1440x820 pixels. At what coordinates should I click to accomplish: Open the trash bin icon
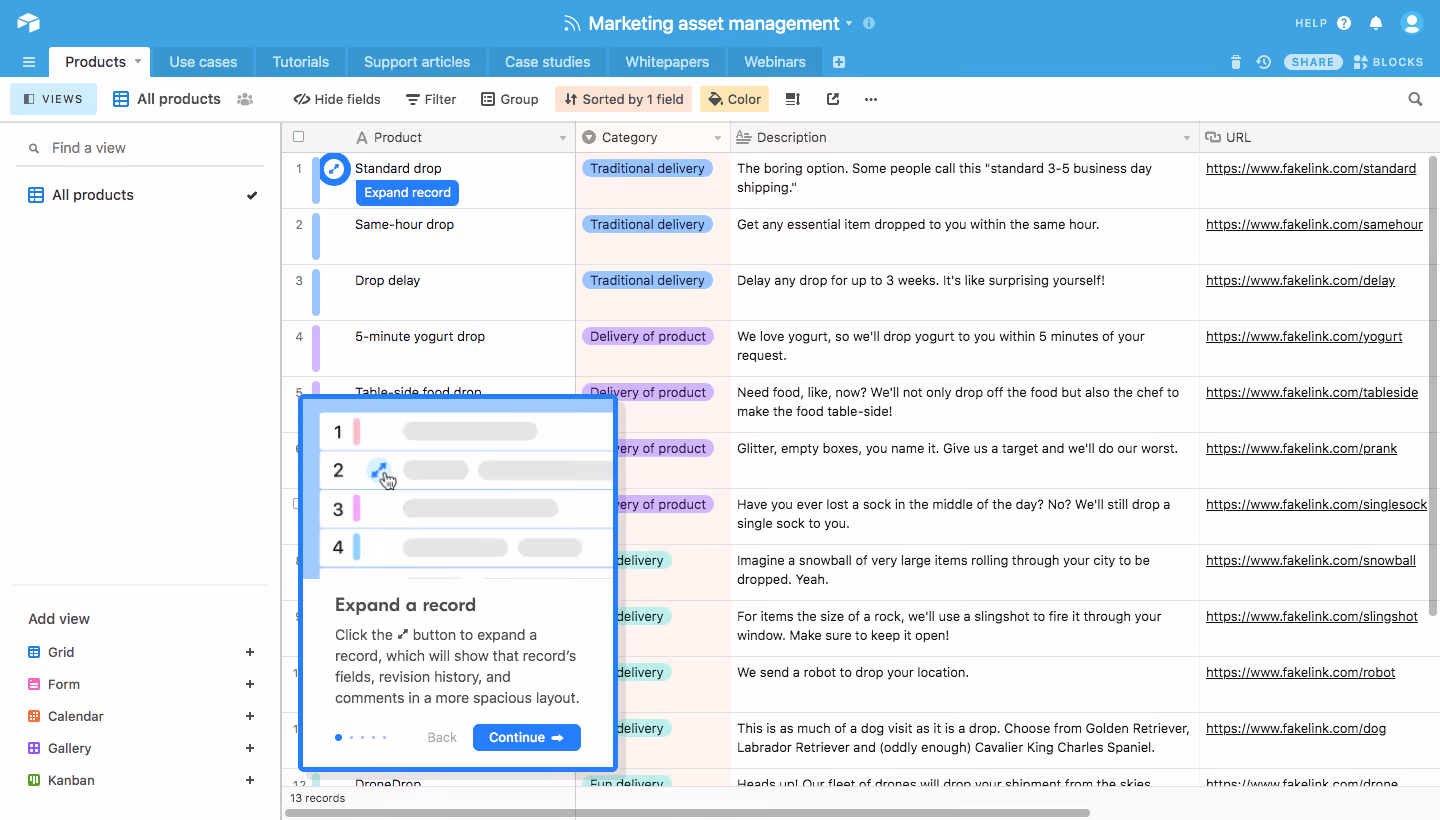coord(1236,62)
